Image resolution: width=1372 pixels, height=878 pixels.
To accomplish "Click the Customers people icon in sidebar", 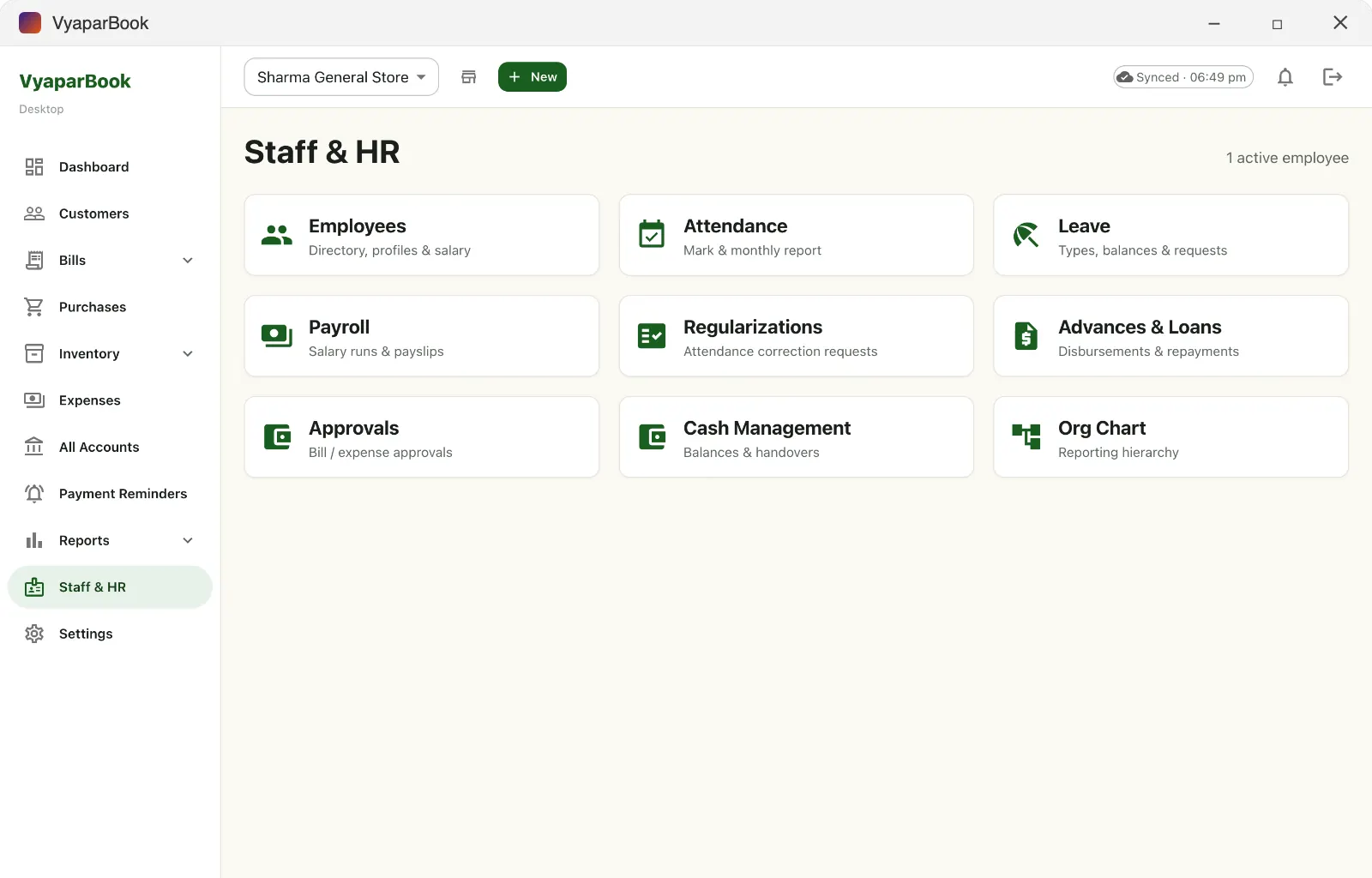I will 34,213.
